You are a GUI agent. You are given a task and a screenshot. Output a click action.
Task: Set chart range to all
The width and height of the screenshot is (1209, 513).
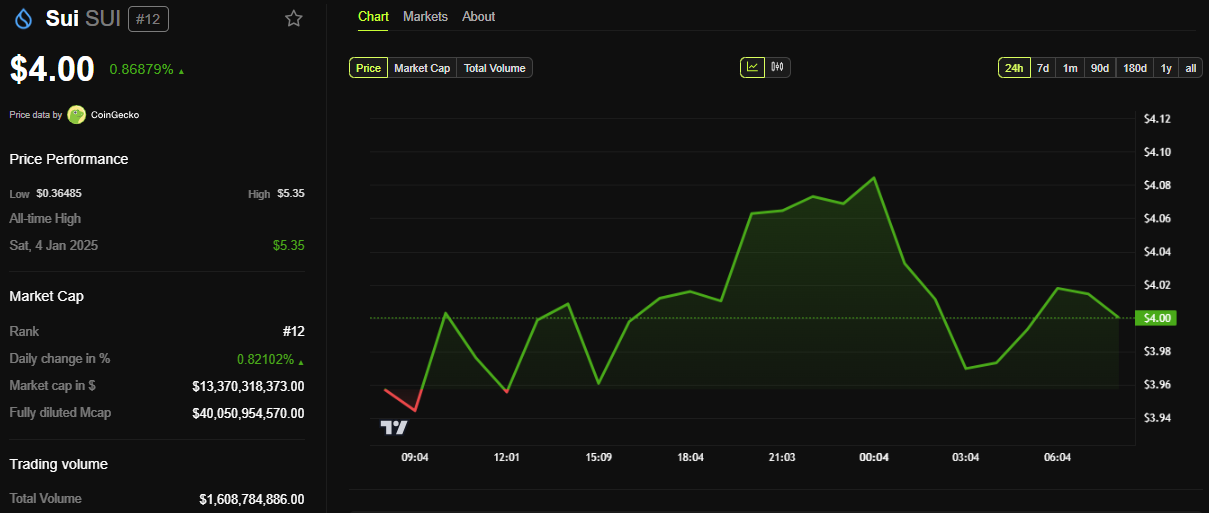pyautogui.click(x=1190, y=68)
